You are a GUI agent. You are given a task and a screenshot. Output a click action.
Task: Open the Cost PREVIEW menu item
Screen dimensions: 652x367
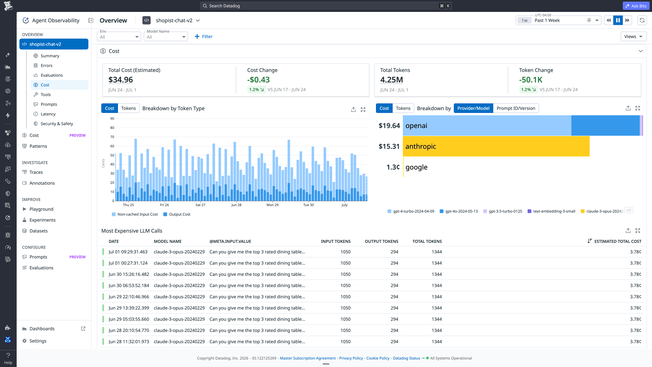coord(54,135)
